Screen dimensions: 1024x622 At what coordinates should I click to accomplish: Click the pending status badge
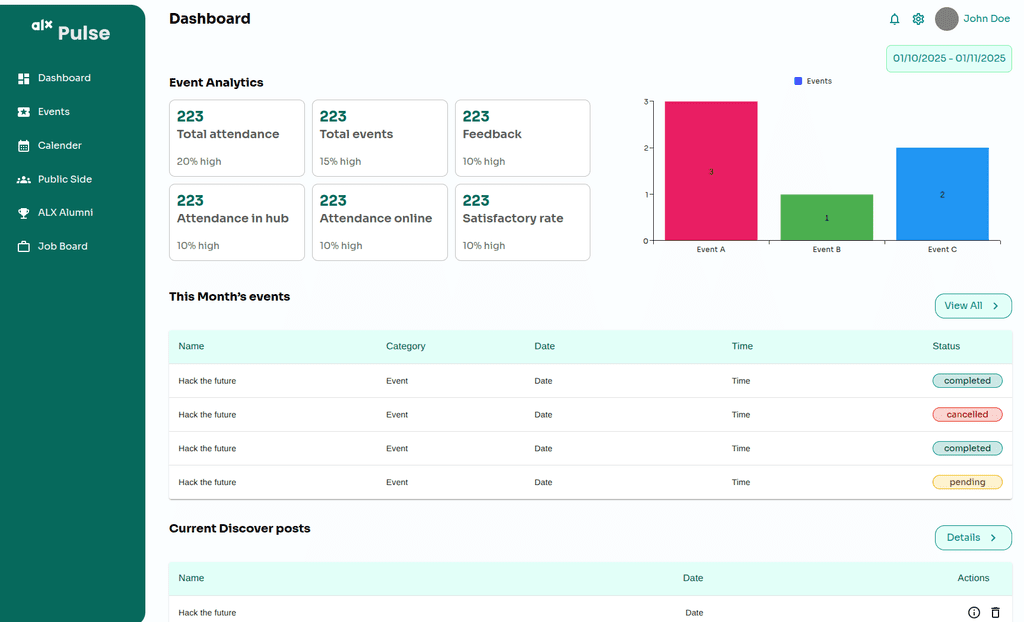[x=967, y=482]
